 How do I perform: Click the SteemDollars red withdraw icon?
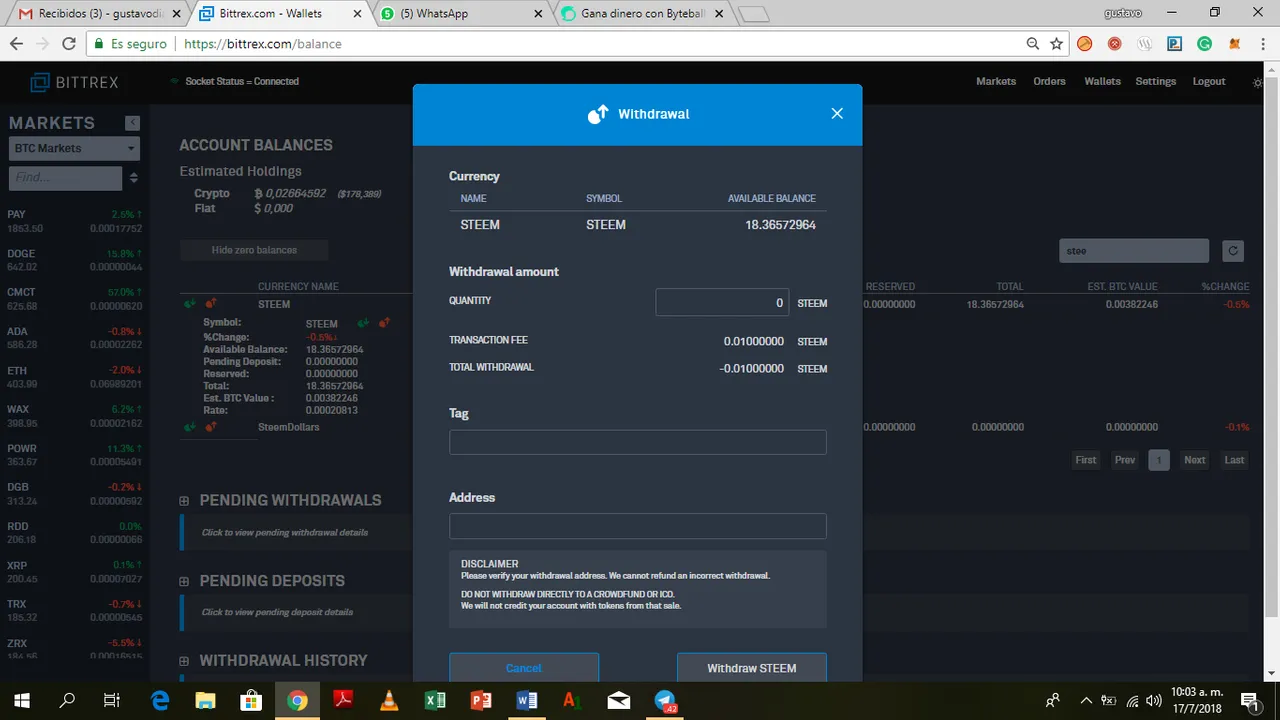pyautogui.click(x=210, y=427)
